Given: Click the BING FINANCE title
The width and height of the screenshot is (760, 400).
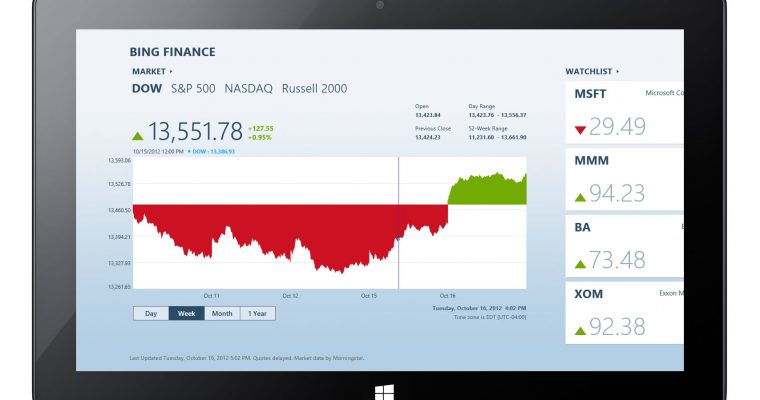Looking at the screenshot, I should (x=173, y=52).
